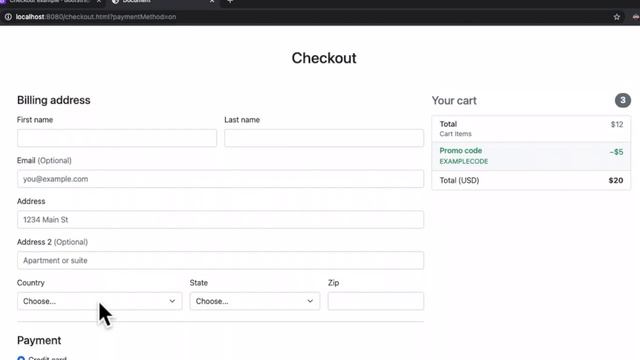Click the First name field
The height and width of the screenshot is (360, 640).
(x=117, y=138)
